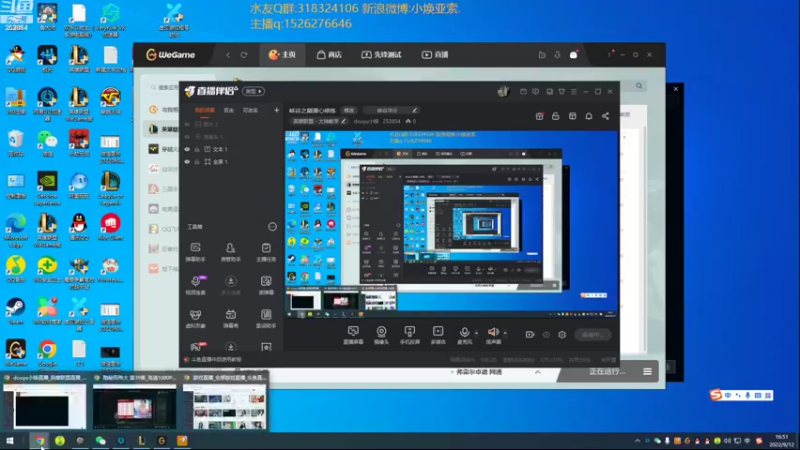800x450 pixels.
Task: Open GeForce Experience desktop icon
Action: point(47,188)
